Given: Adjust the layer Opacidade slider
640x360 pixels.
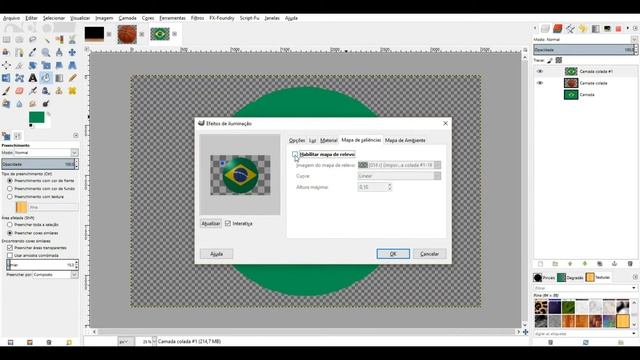Looking at the screenshot, I should tap(585, 50).
